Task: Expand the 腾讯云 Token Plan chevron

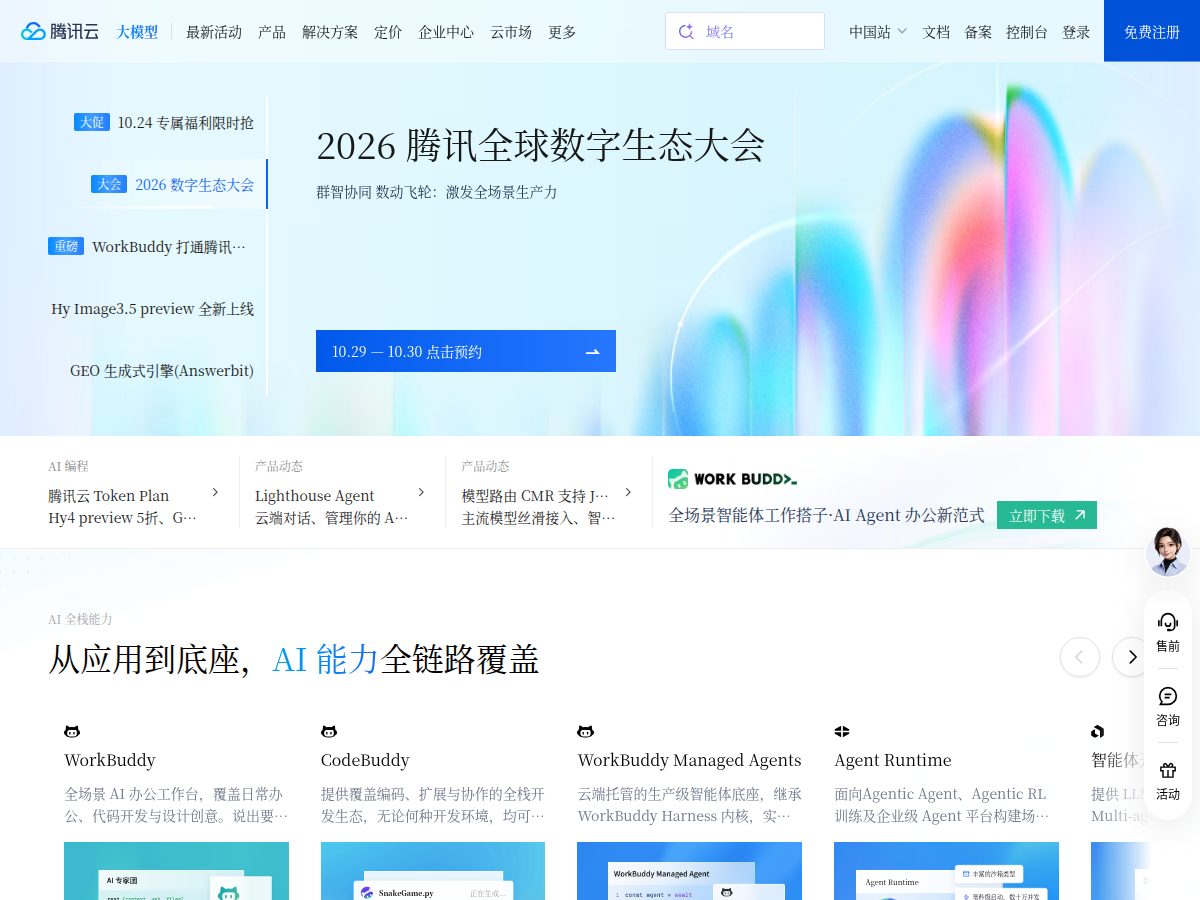Action: click(x=215, y=492)
